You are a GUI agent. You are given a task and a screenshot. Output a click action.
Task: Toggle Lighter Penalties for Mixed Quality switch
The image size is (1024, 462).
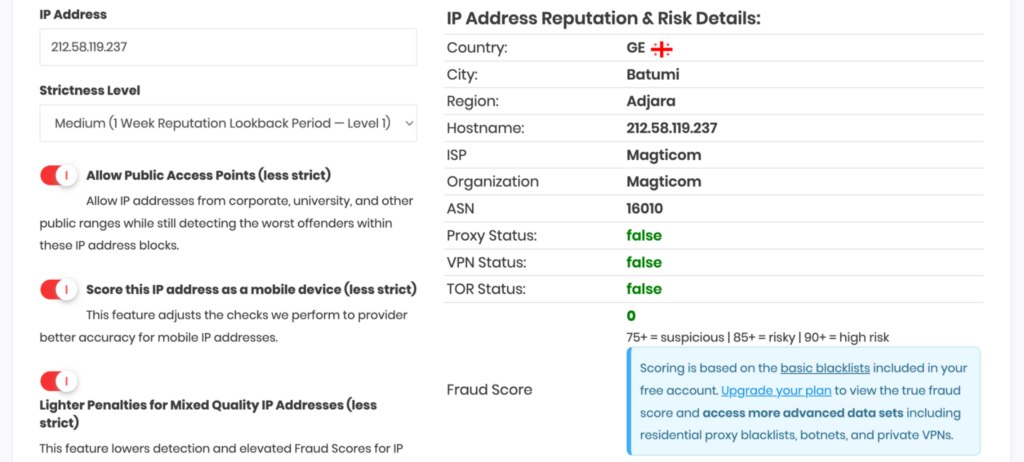(59, 380)
